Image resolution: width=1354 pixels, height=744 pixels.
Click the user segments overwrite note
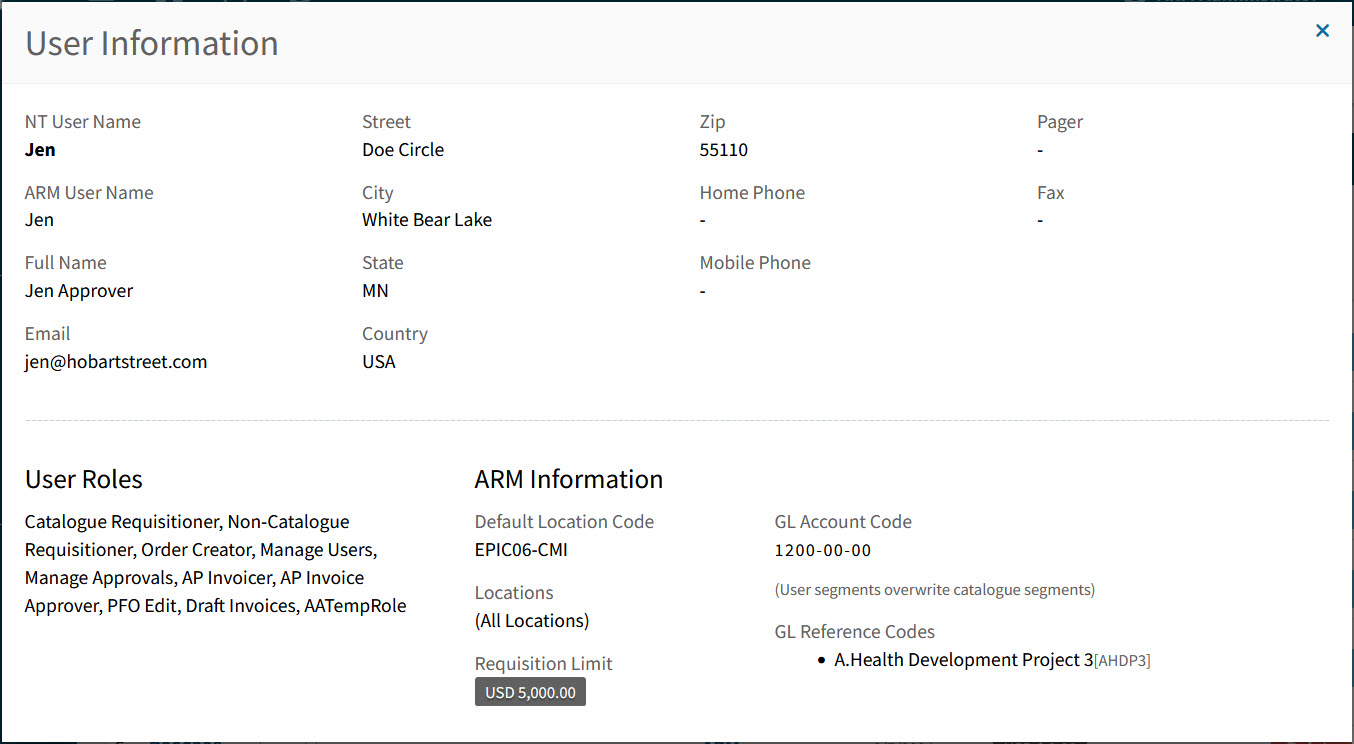[x=935, y=590]
